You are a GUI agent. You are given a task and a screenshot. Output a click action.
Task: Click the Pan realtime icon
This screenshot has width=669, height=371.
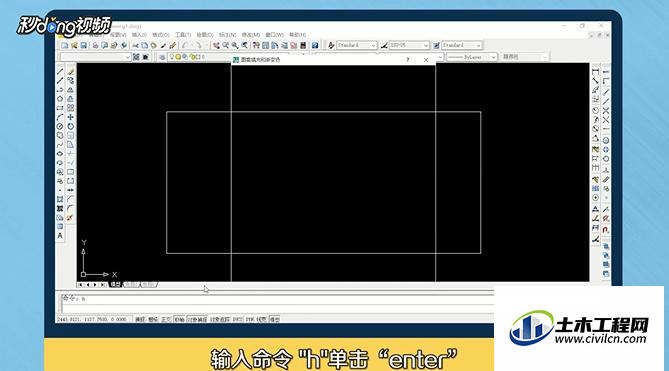[x=216, y=45]
